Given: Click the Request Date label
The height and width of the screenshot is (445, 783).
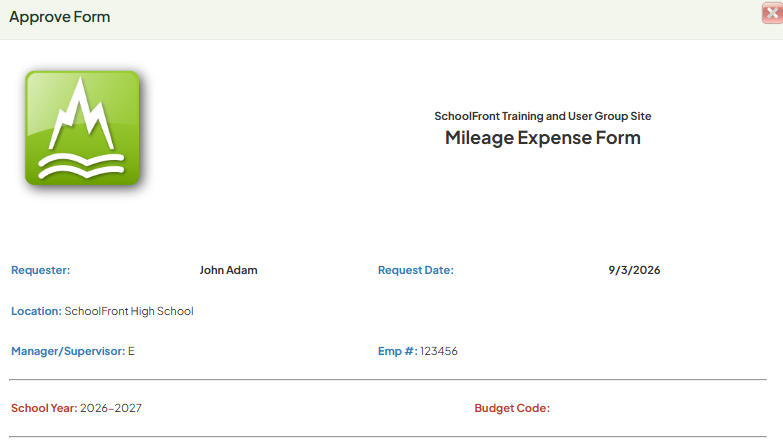Looking at the screenshot, I should (415, 270).
